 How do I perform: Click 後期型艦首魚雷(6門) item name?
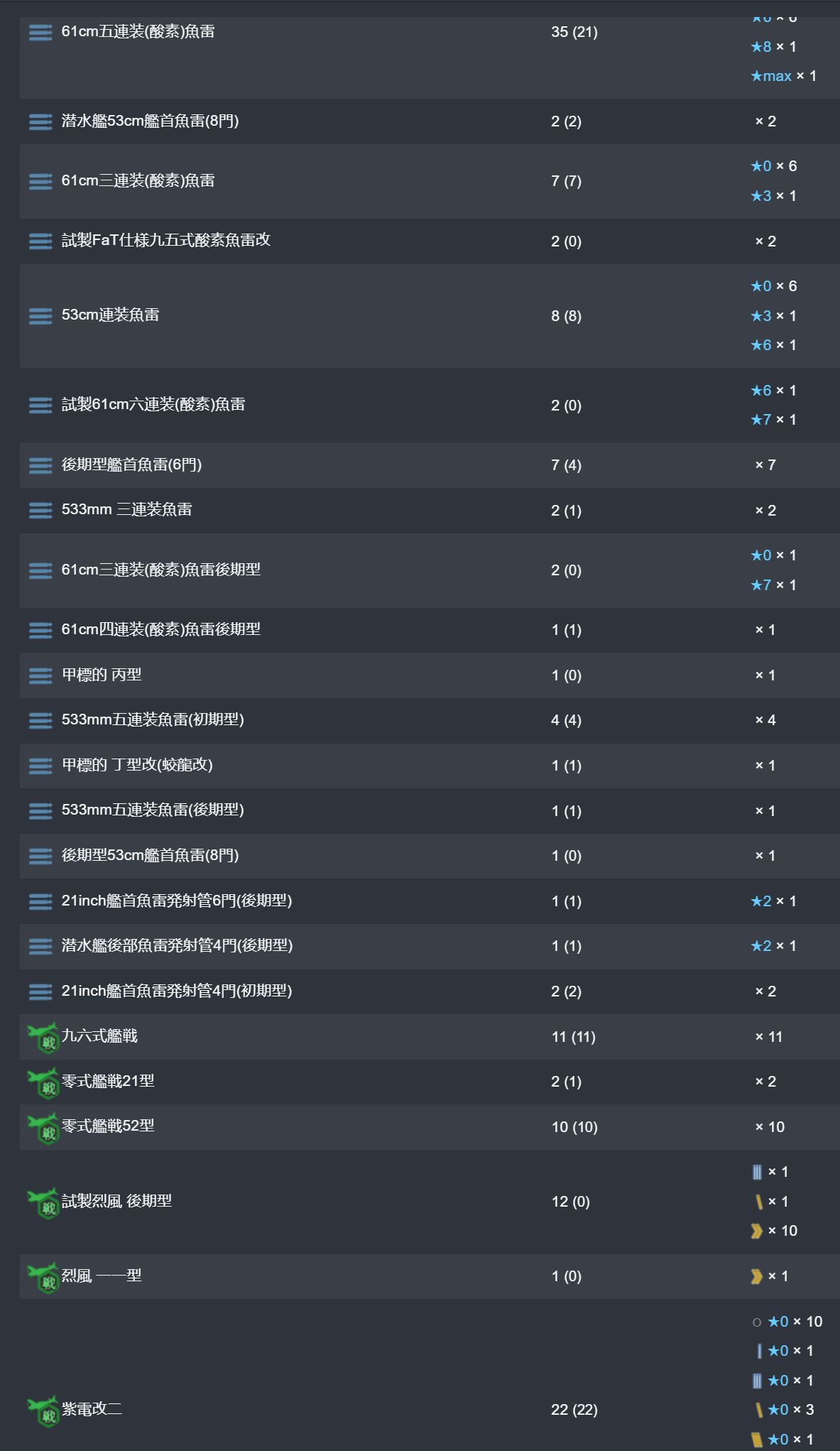pos(131,464)
